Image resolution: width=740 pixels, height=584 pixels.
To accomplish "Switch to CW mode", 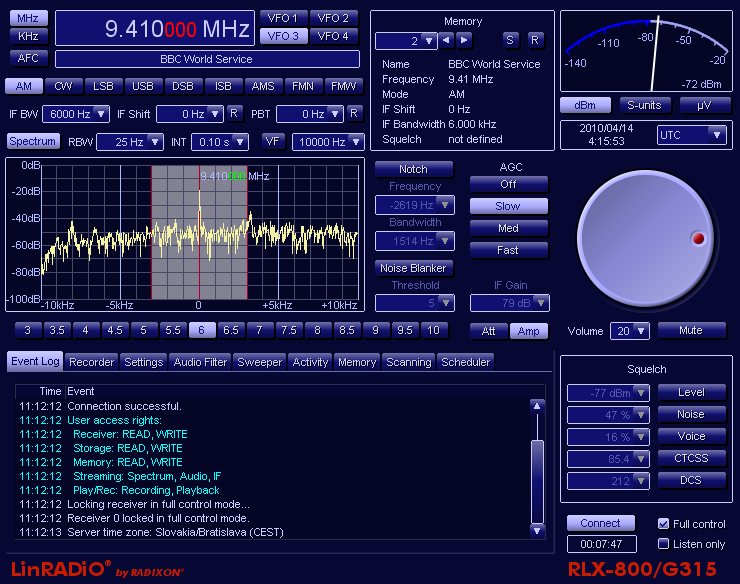I will point(63,86).
